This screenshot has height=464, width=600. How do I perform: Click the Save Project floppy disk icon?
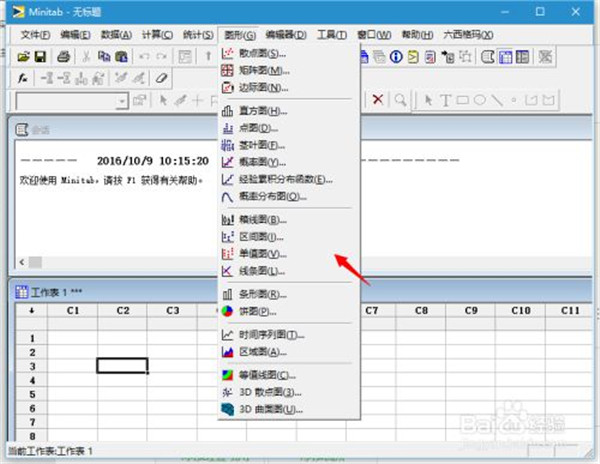click(x=40, y=57)
